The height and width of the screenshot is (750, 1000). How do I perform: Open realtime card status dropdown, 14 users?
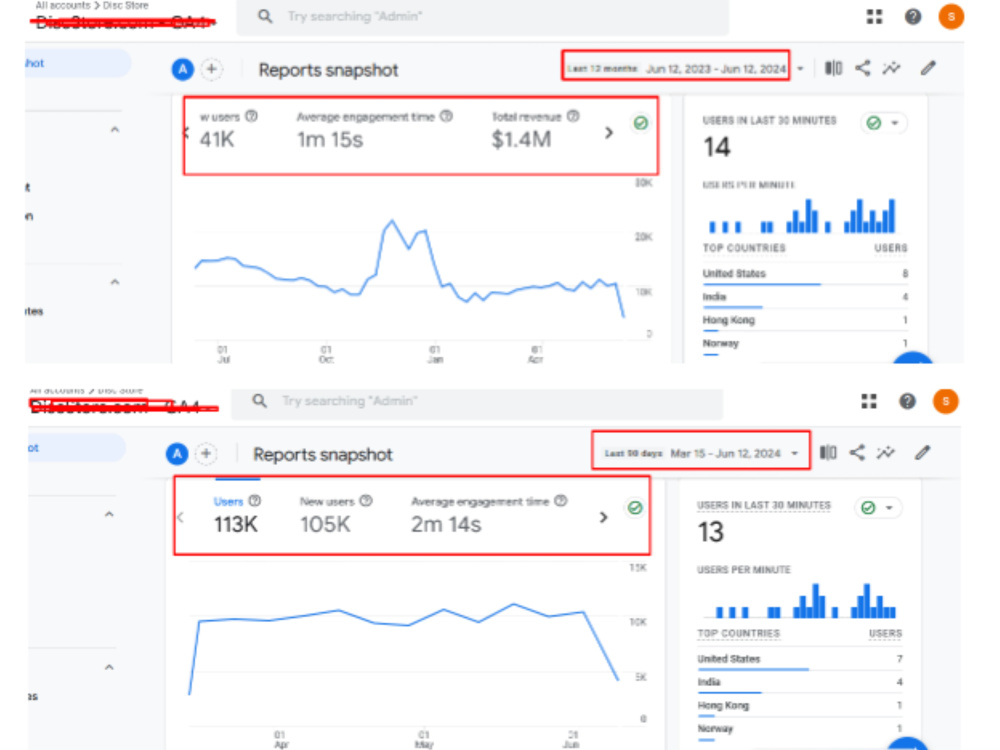pyautogui.click(x=883, y=123)
